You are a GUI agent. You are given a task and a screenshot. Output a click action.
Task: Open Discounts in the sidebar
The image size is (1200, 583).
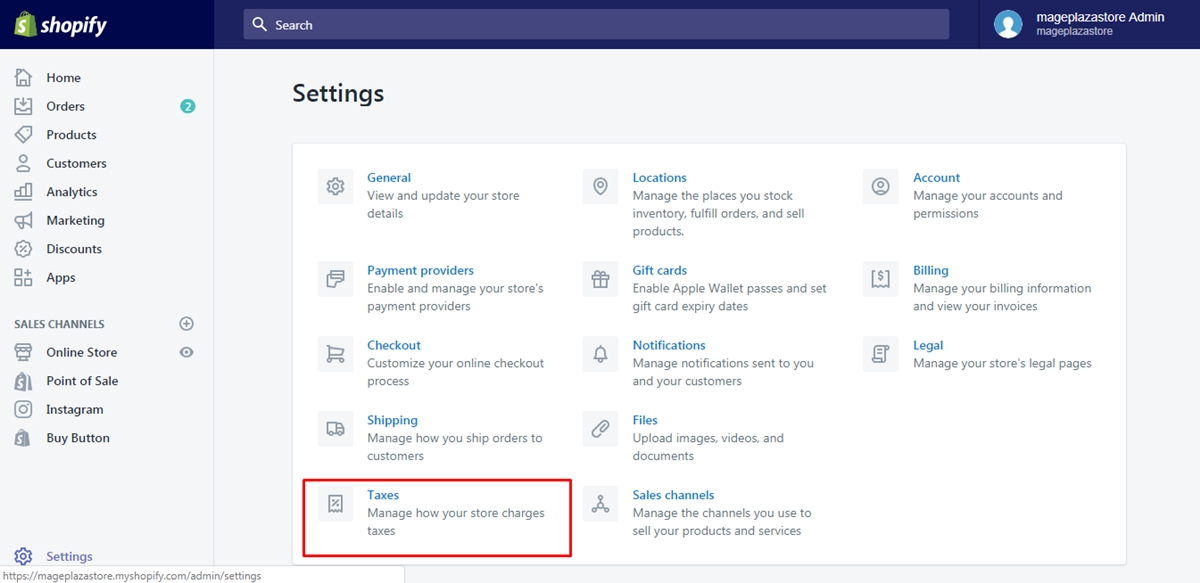74,249
